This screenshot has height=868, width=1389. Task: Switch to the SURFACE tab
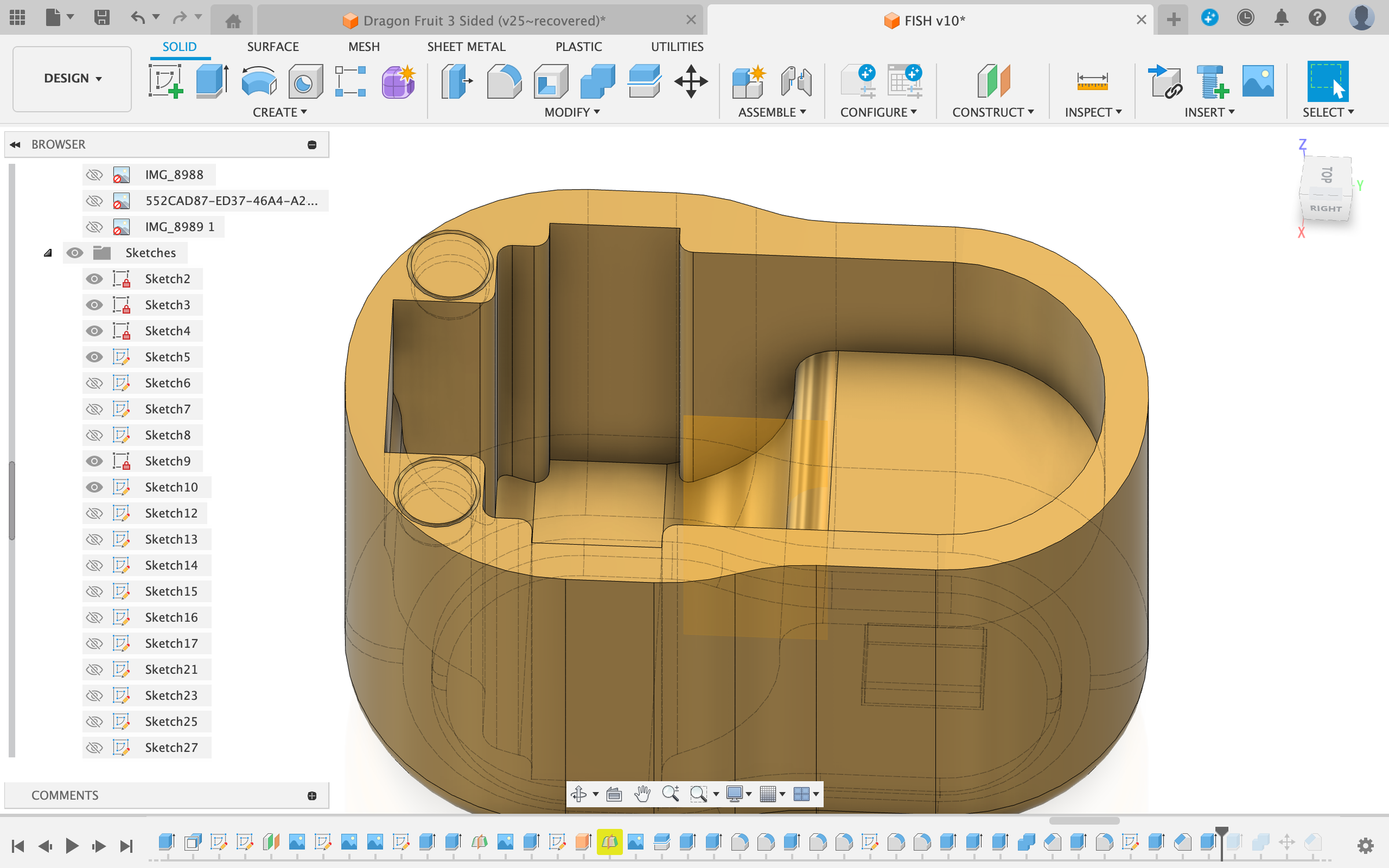click(273, 46)
